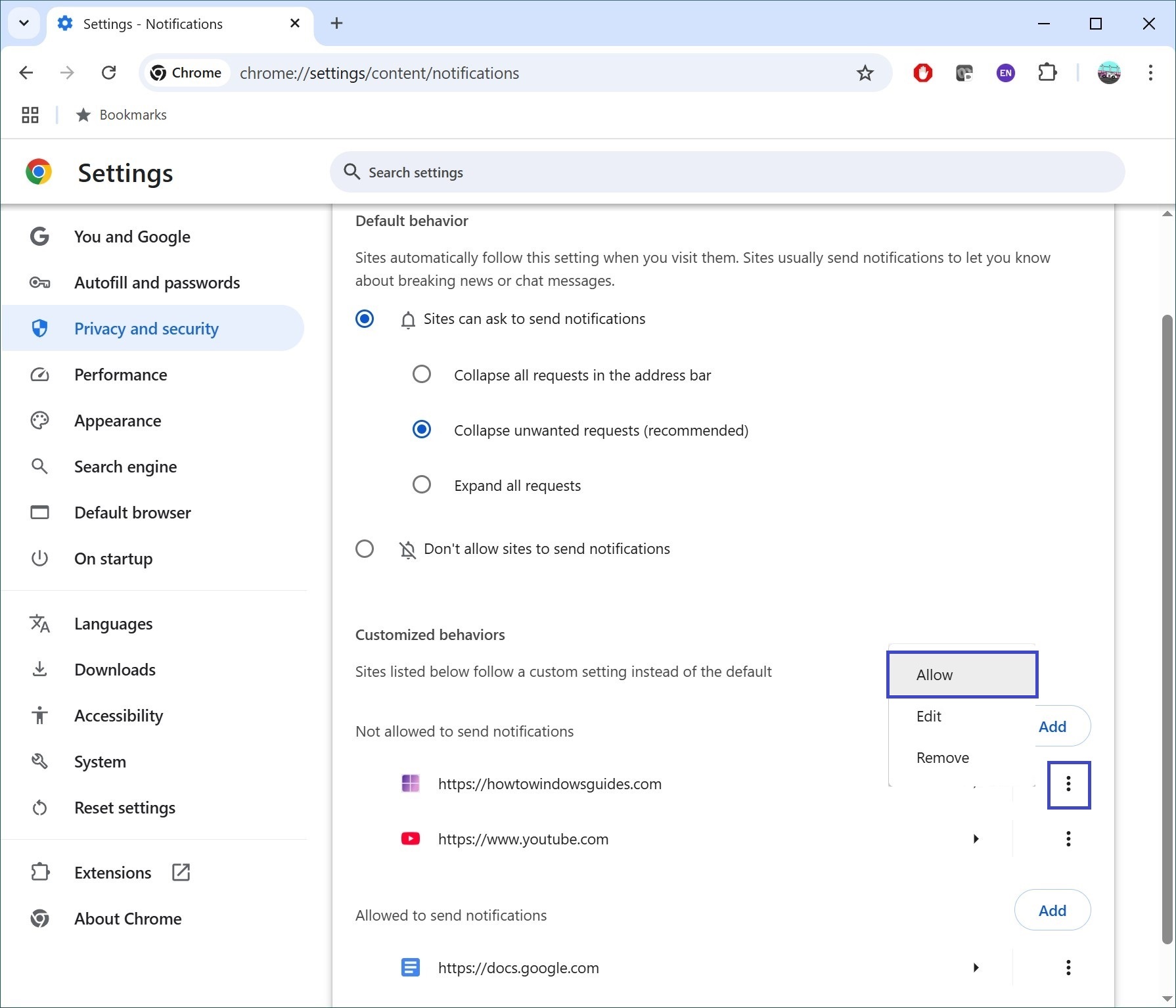This screenshot has width=1176, height=1008.
Task: Open System settings
Action: 152,762
